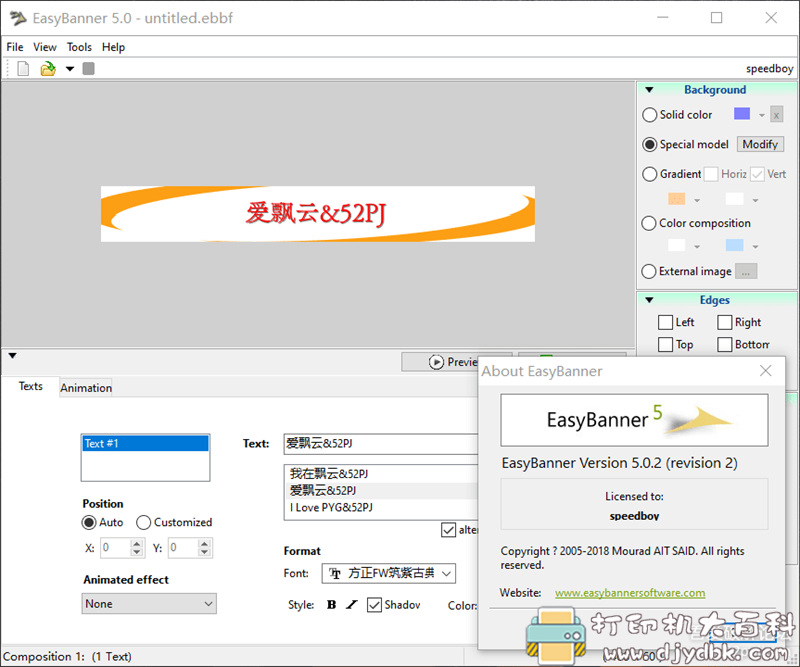Toggle the Italic style icon
This screenshot has width=800, height=667.
[x=352, y=605]
